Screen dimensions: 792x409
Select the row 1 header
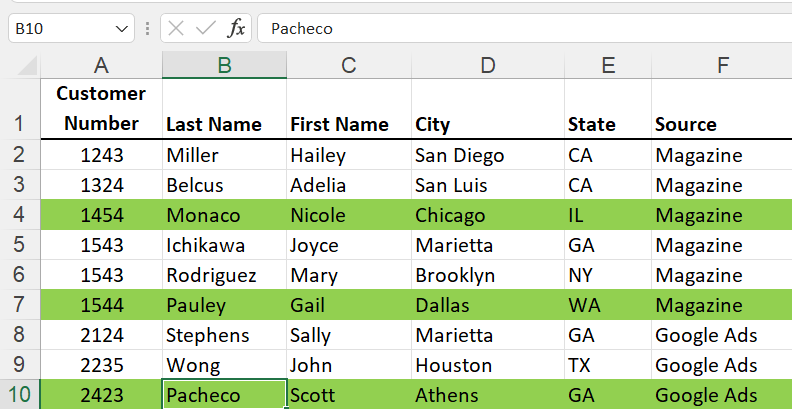(x=20, y=109)
